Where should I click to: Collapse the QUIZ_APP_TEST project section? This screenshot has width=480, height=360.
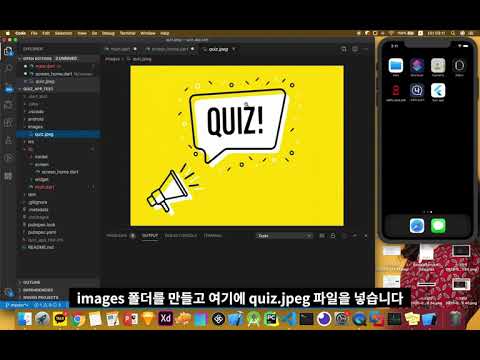coord(58,89)
